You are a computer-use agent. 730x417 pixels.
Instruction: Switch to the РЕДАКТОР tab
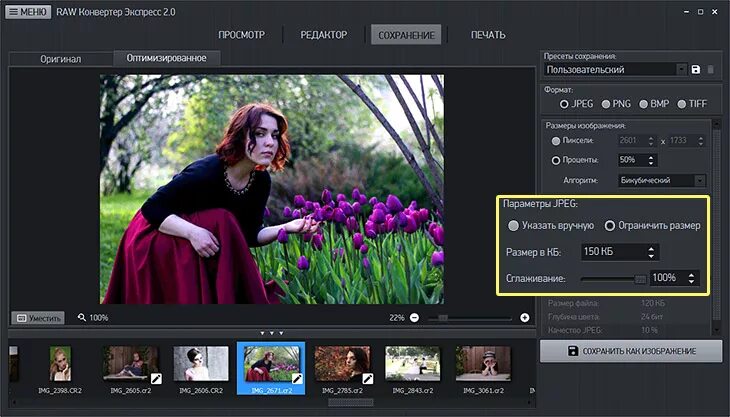(x=324, y=35)
